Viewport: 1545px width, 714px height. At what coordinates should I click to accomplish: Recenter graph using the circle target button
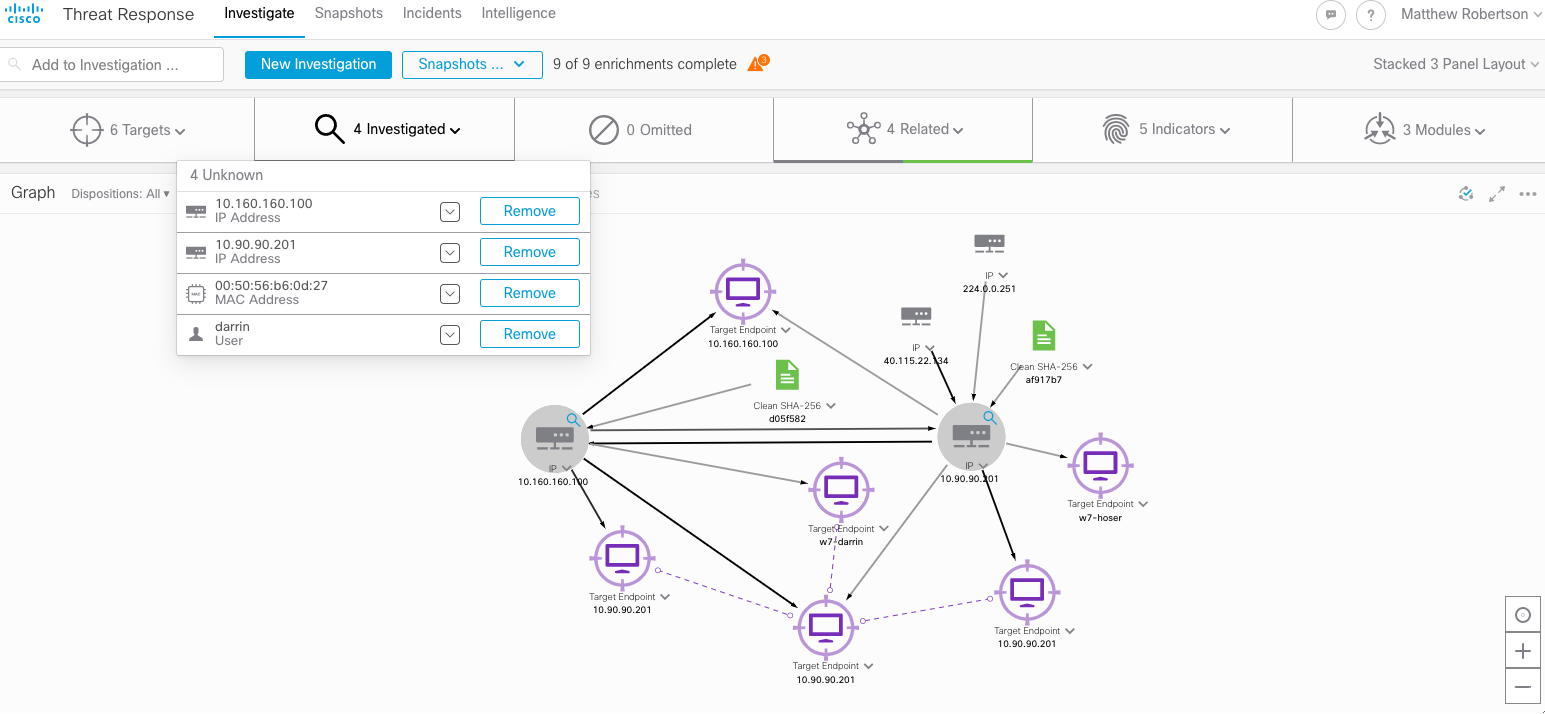1523,615
